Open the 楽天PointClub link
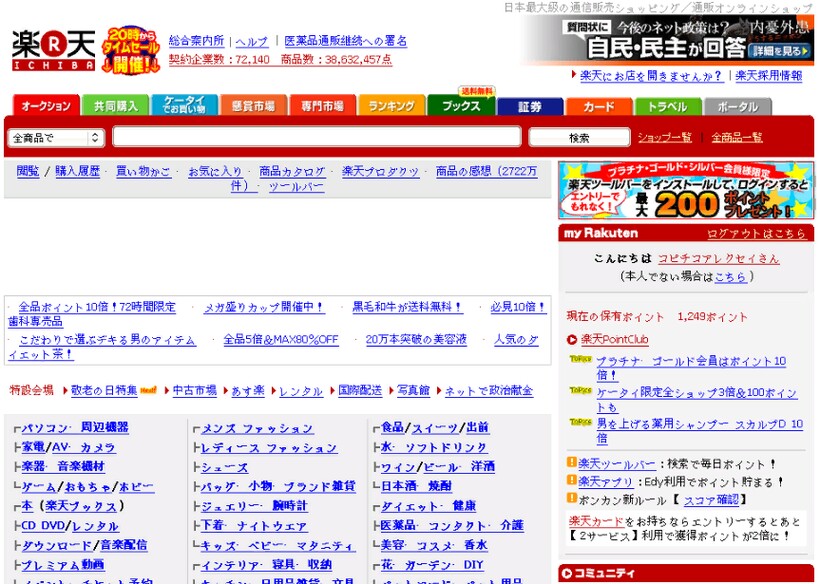This screenshot has height=584, width=820. pos(614,339)
